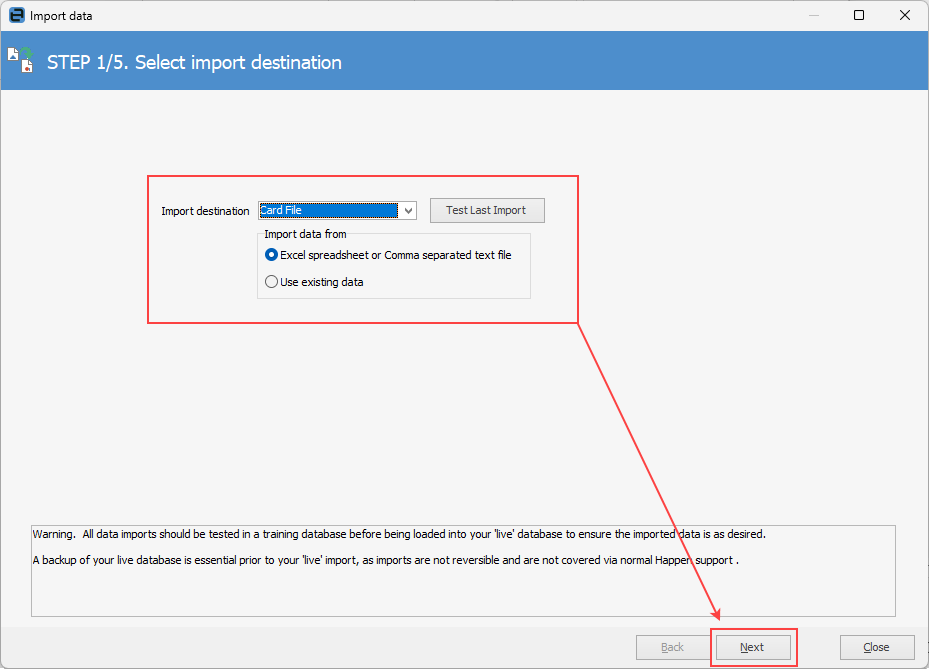
Task: Click the Import data from group label
Action: 305,234
